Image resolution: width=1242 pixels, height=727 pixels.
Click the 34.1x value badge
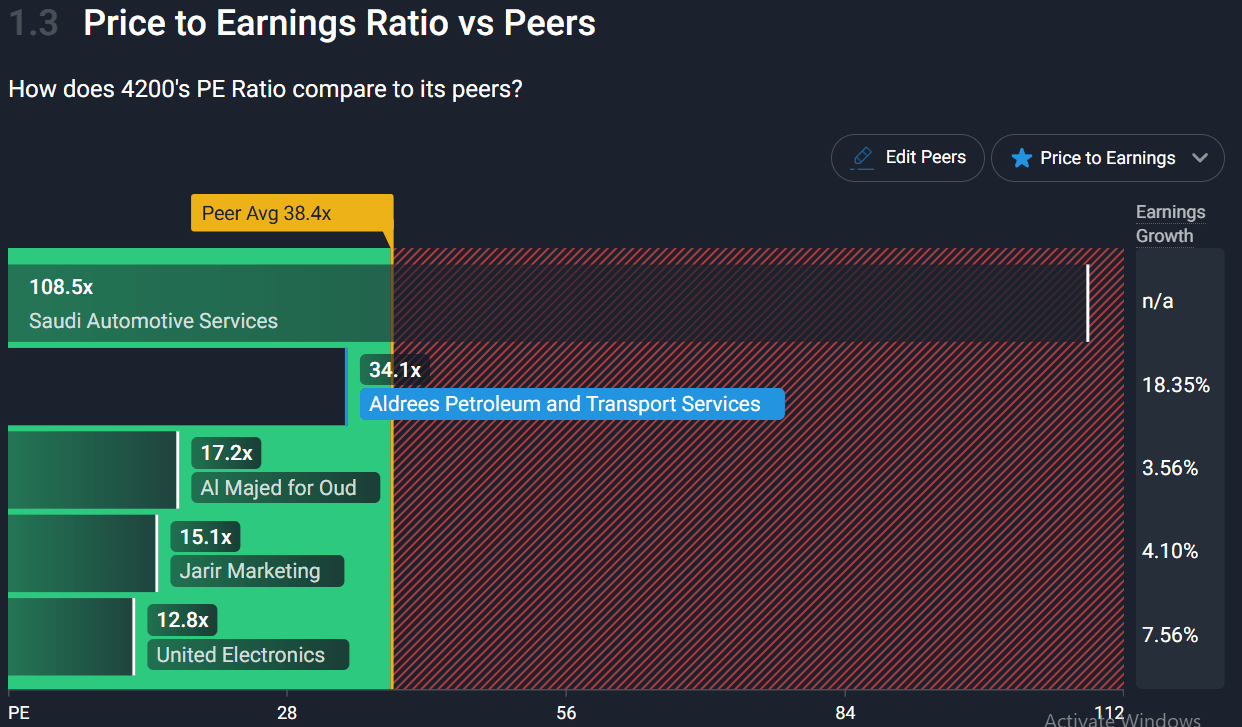click(394, 370)
